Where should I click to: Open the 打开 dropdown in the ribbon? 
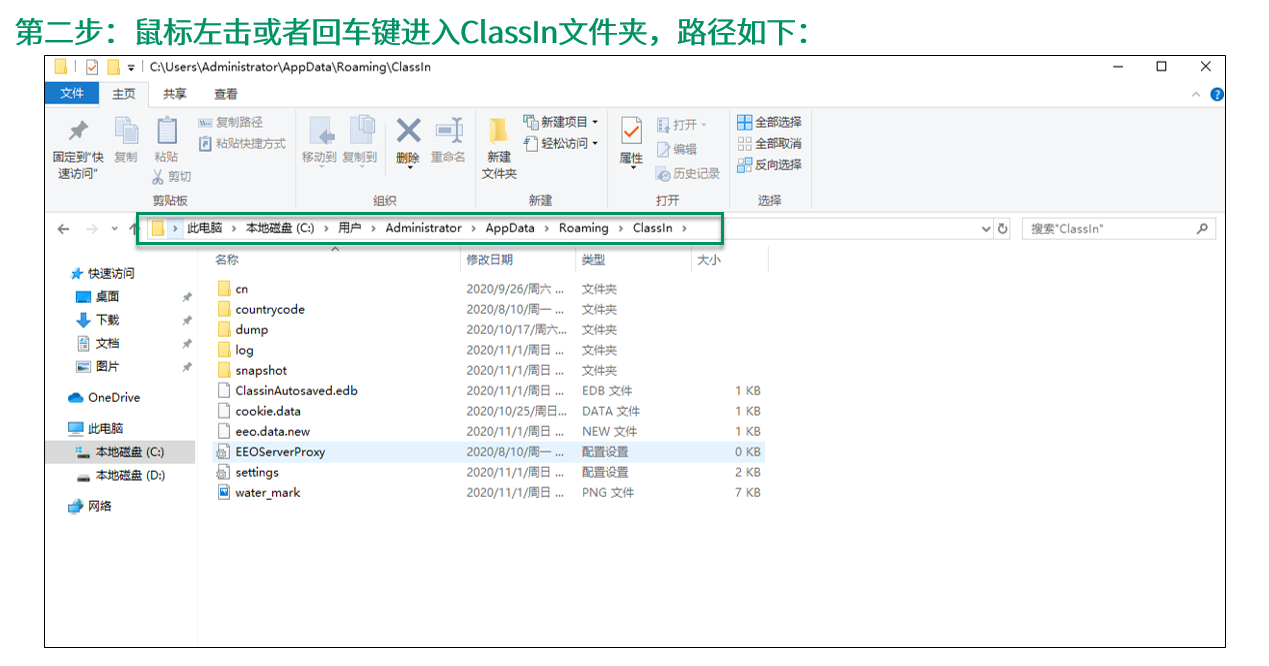[683, 125]
